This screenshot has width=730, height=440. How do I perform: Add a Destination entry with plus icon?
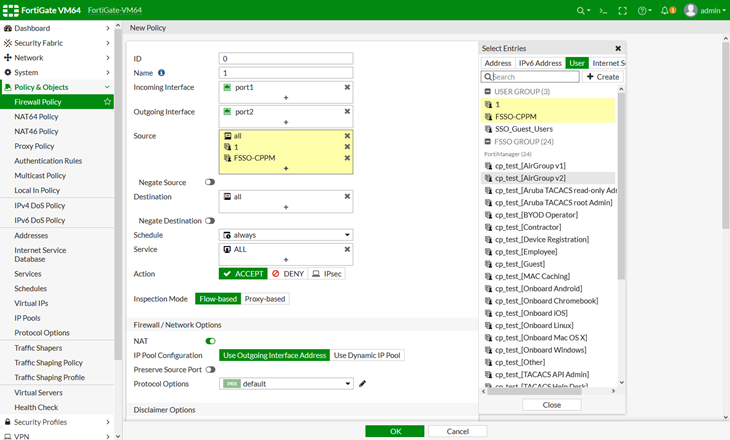(286, 207)
